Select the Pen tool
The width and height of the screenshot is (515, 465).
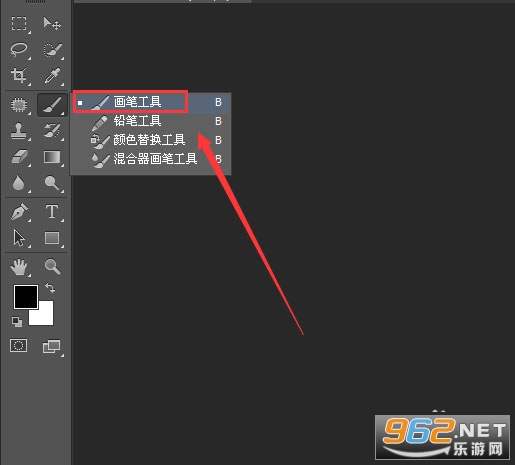pos(19,212)
